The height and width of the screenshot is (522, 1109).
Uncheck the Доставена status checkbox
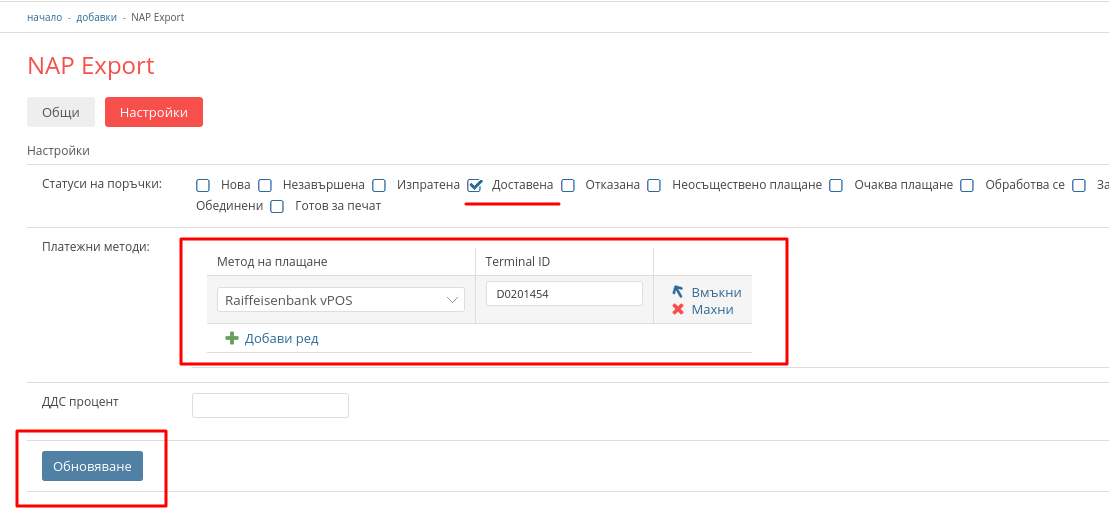[475, 185]
